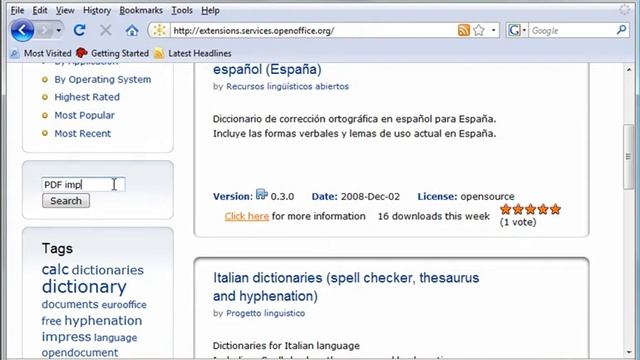640x360 pixels.
Task: Click the stop loading X icon
Action: pos(106,30)
